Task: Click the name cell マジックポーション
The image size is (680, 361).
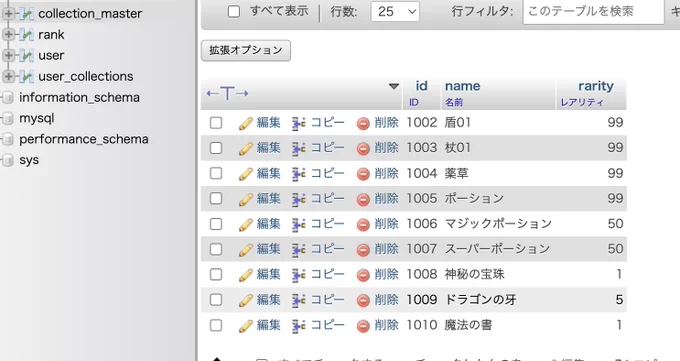Action: click(x=498, y=224)
